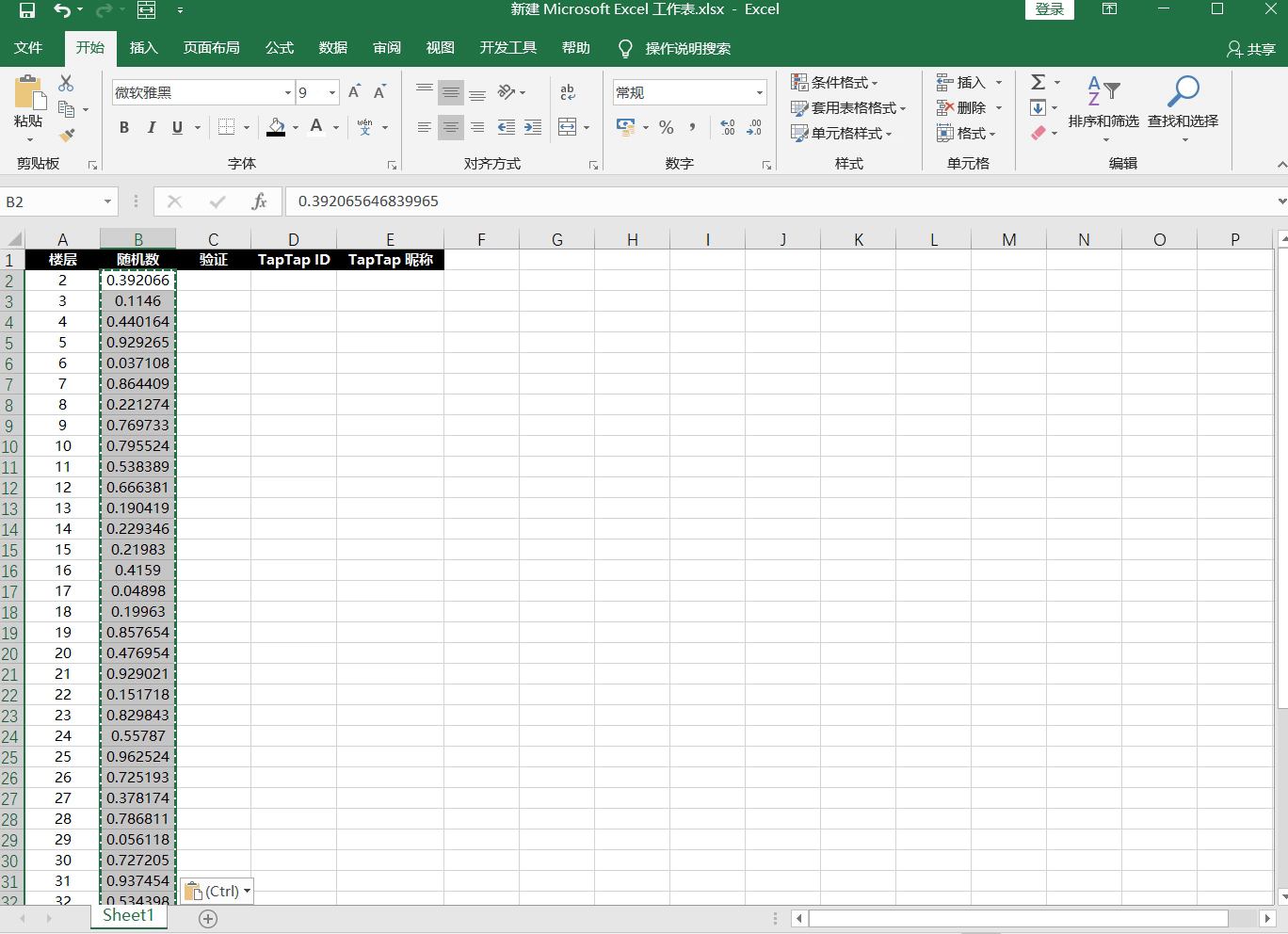Click the 共享 share button
1288x934 pixels.
tap(1251, 49)
